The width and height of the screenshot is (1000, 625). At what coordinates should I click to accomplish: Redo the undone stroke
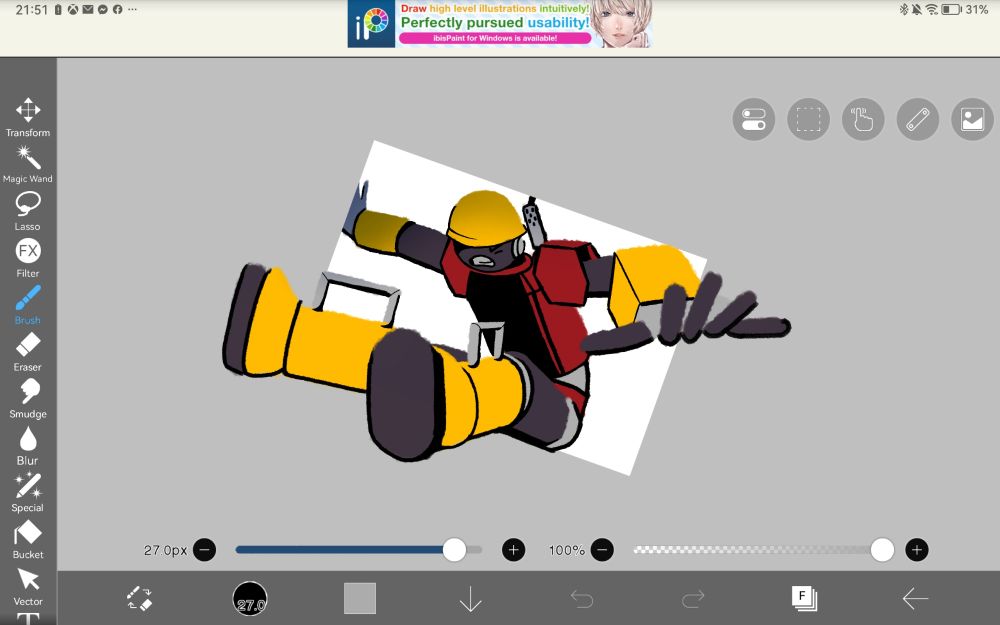[x=693, y=599]
